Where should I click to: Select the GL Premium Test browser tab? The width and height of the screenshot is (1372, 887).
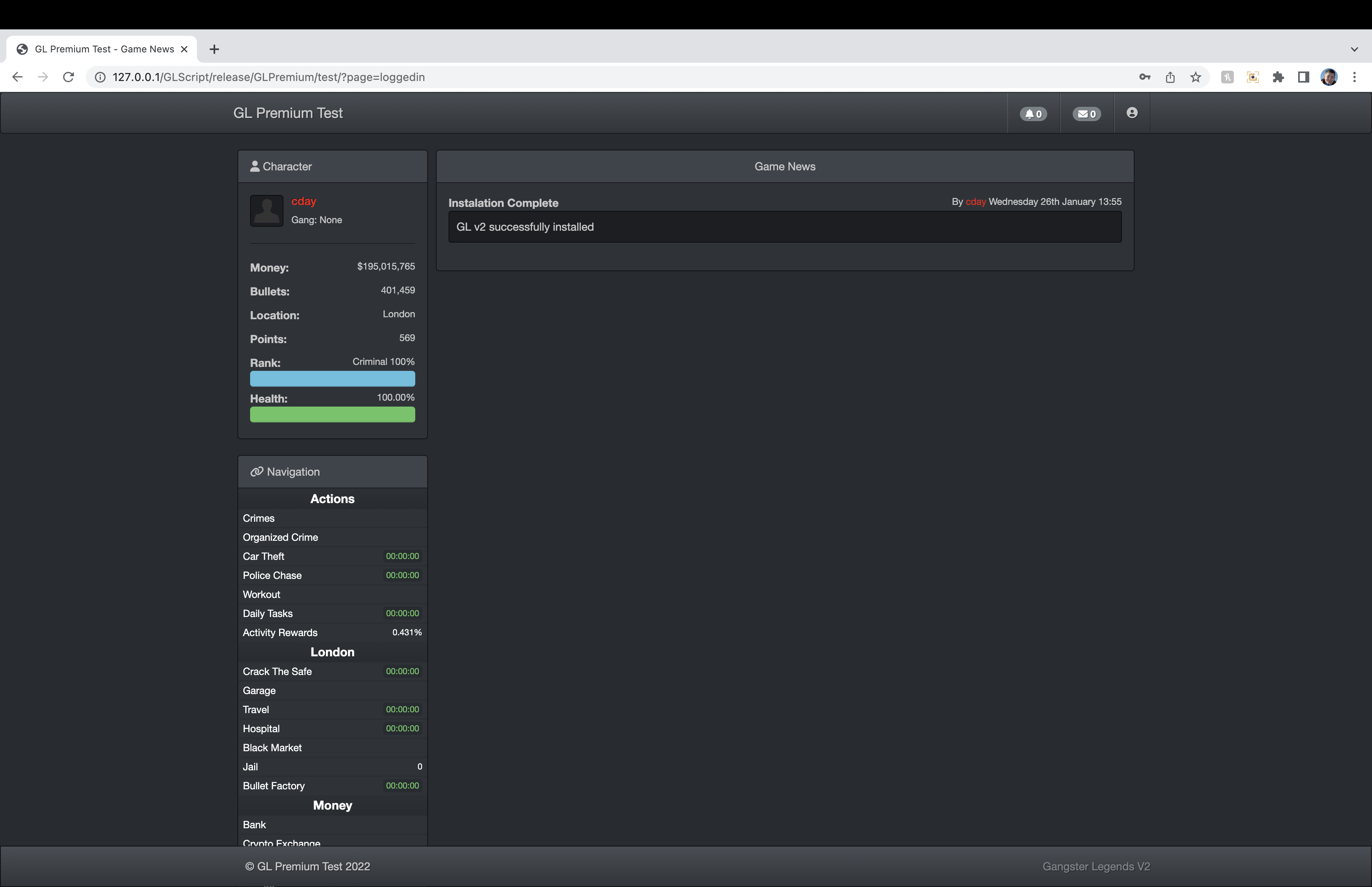pos(104,49)
